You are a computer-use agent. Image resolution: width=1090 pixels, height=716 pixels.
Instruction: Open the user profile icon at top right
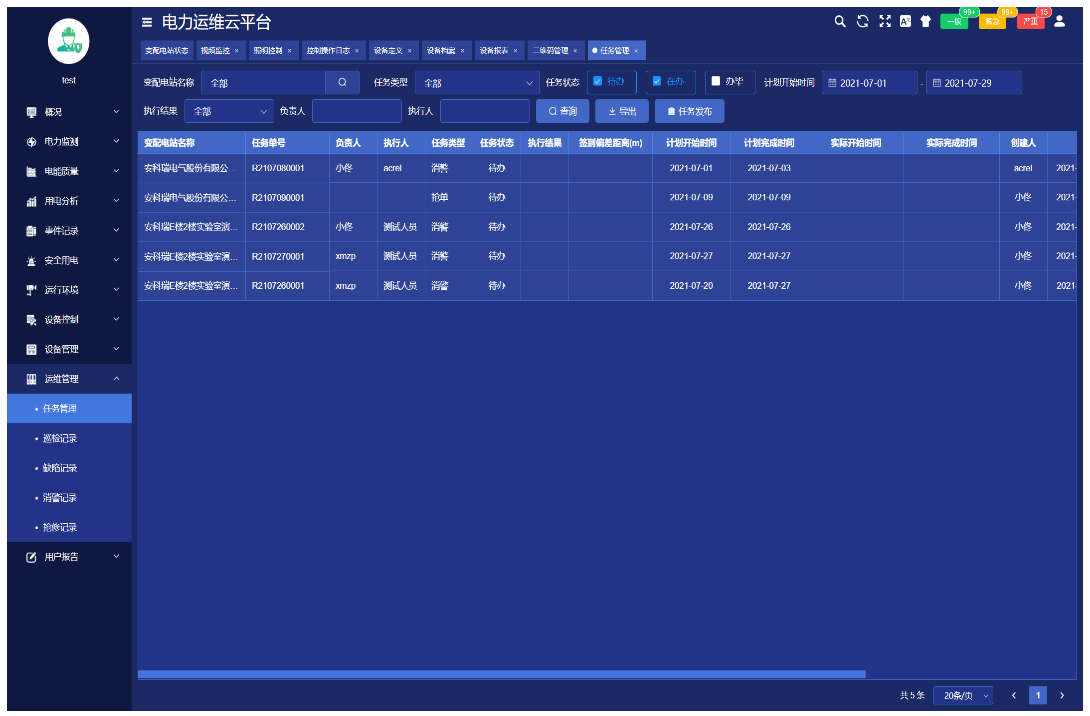click(x=1060, y=21)
